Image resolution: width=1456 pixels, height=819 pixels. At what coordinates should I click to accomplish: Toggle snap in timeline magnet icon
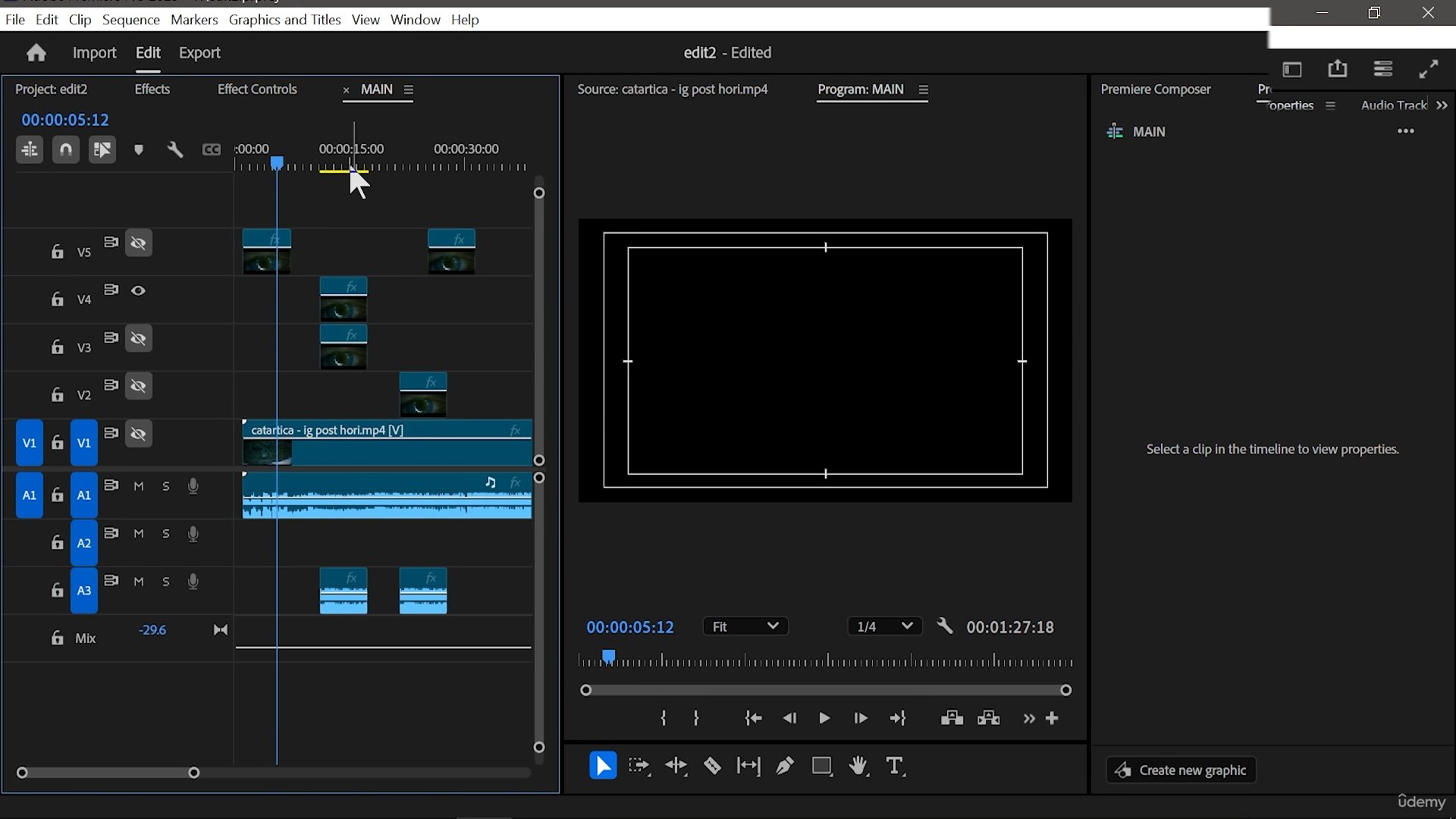pyautogui.click(x=66, y=149)
